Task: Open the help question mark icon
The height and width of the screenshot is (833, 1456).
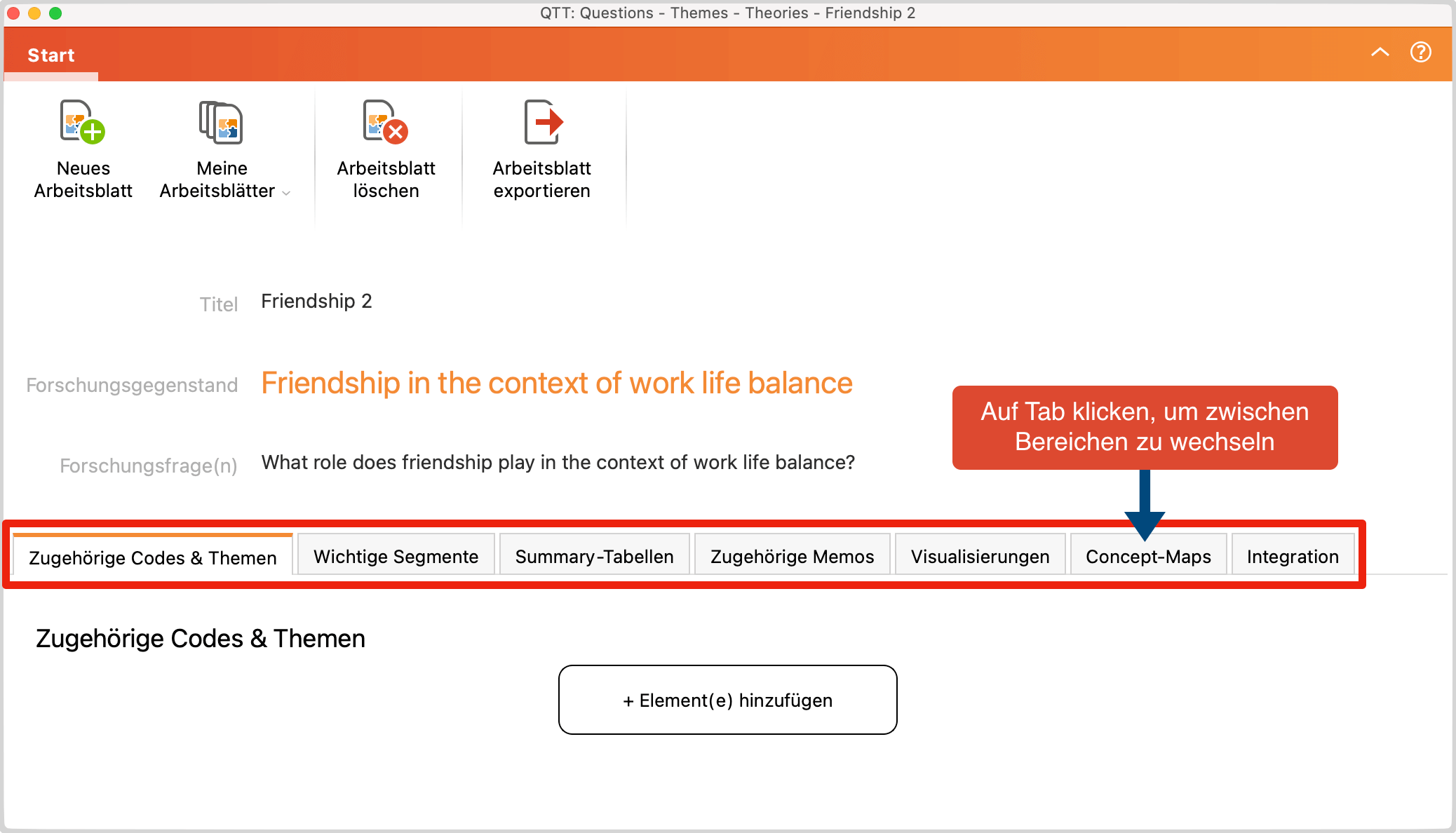Action: 1420,53
